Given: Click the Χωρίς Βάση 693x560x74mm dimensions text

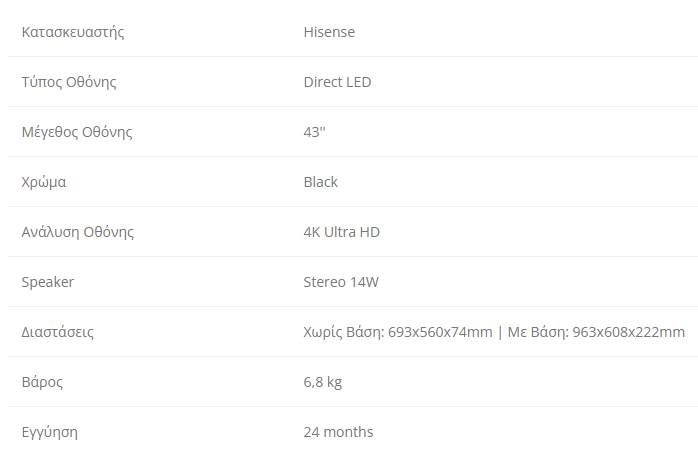Looking at the screenshot, I should [398, 332].
